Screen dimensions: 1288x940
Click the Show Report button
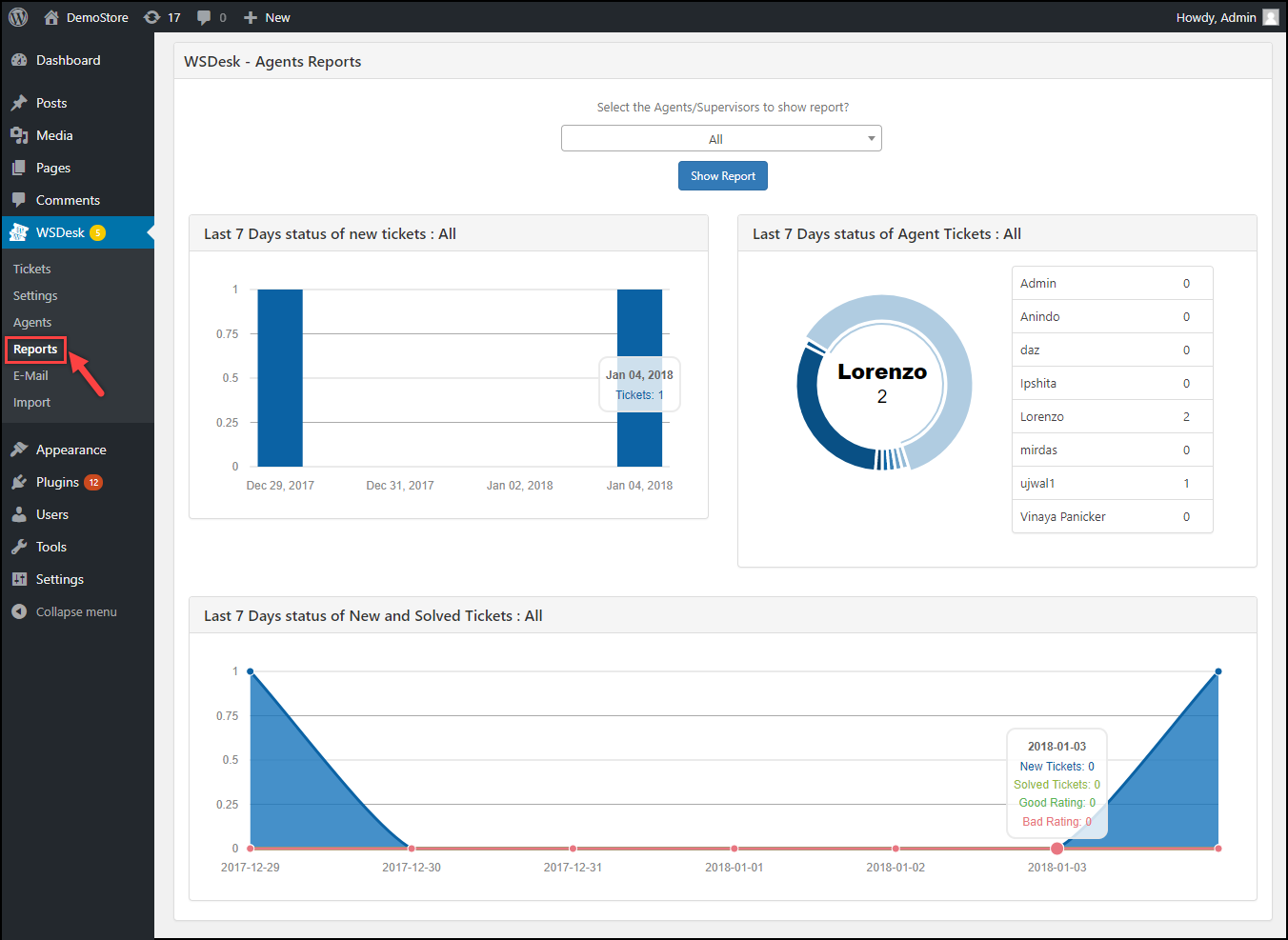point(723,175)
